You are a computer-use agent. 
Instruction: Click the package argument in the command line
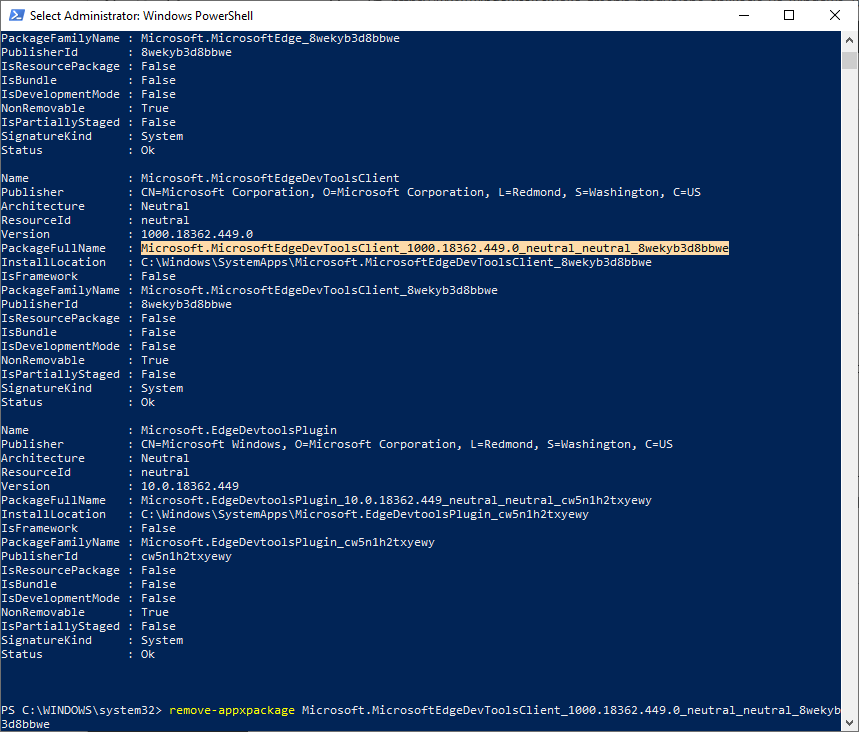click(x=570, y=710)
